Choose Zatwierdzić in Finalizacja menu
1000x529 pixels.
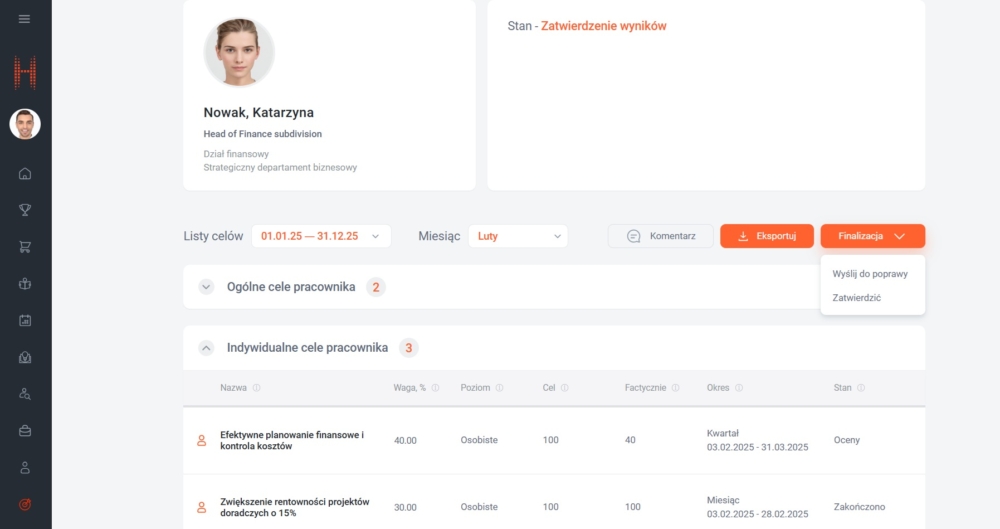pyautogui.click(x=856, y=298)
